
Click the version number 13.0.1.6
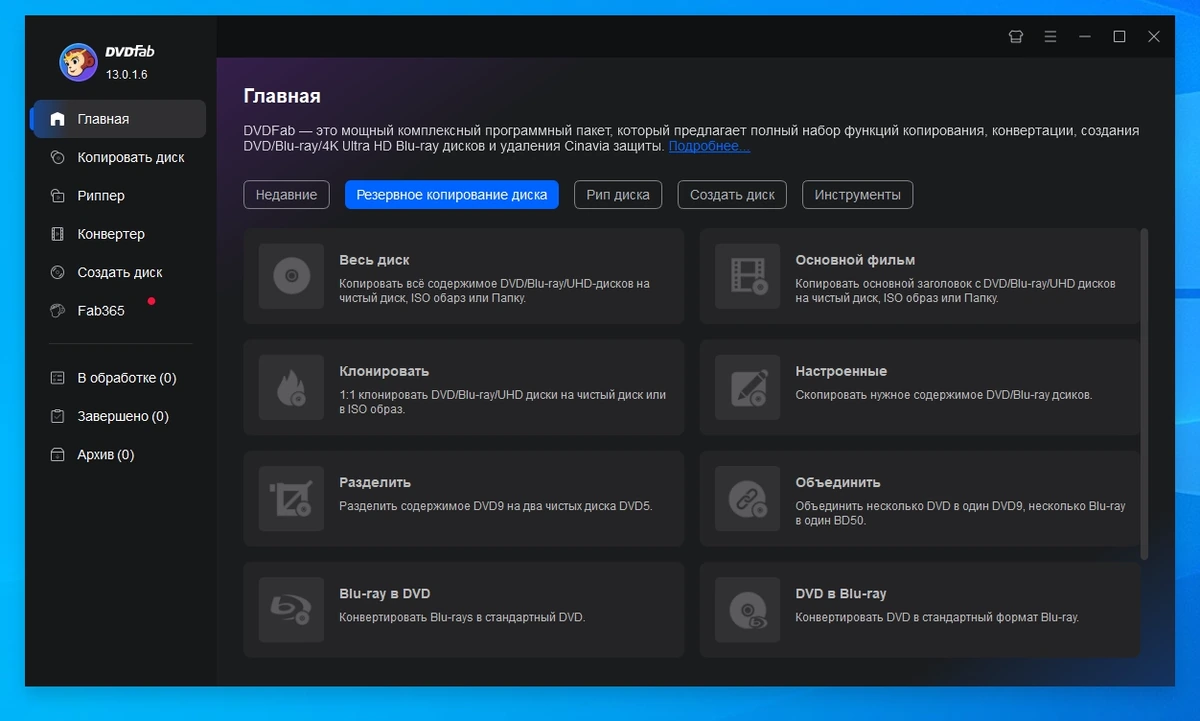(127, 75)
